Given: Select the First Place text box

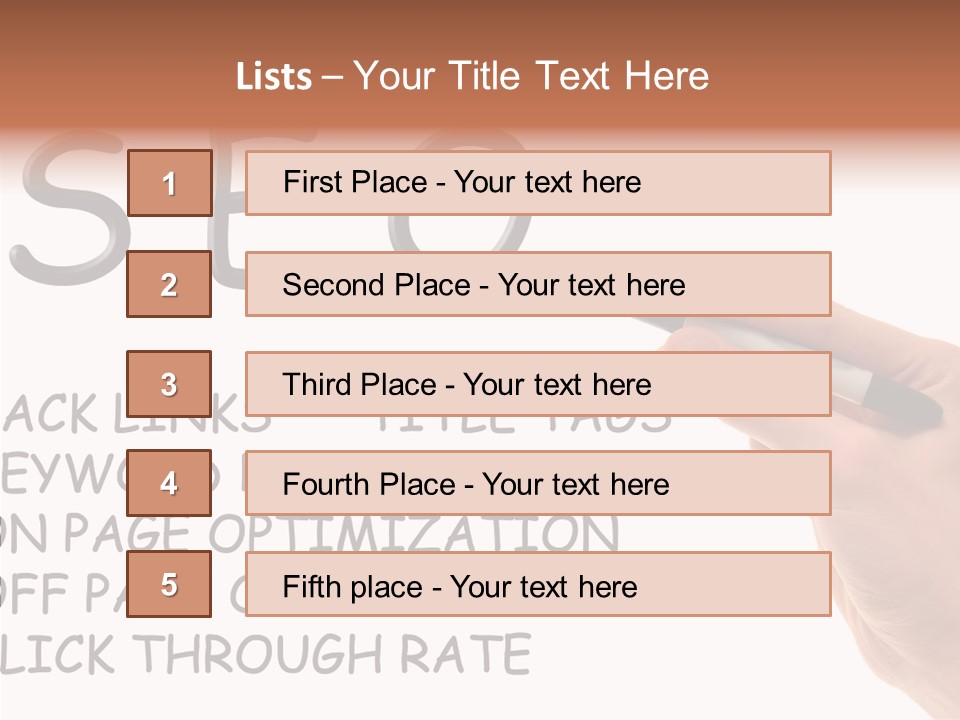Looking at the screenshot, I should [538, 183].
